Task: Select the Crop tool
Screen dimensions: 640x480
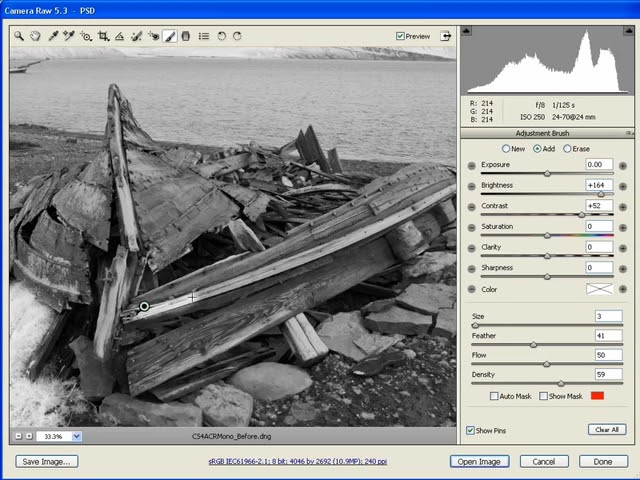Action: tap(103, 36)
